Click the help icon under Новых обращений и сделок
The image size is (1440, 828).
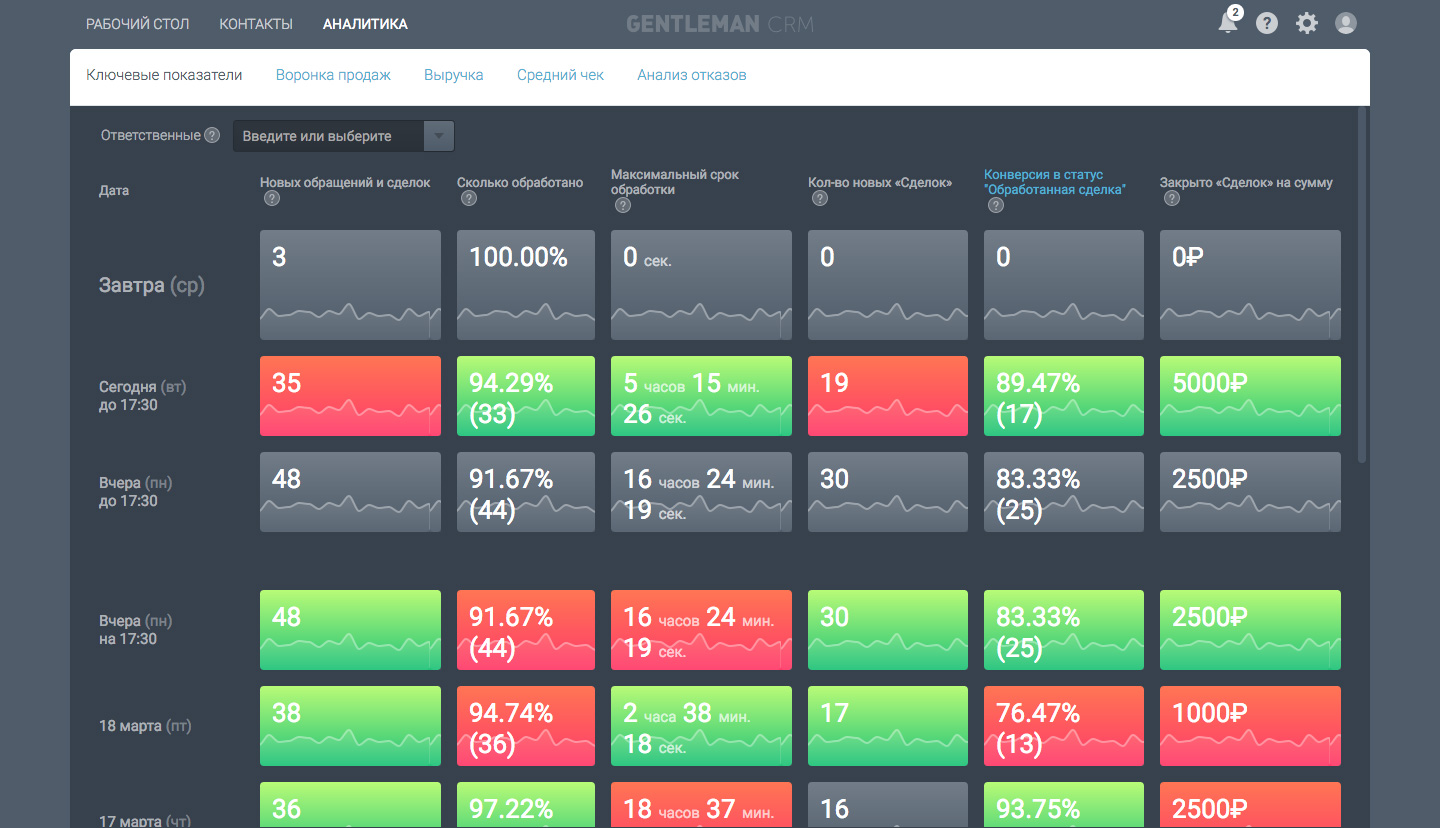271,198
